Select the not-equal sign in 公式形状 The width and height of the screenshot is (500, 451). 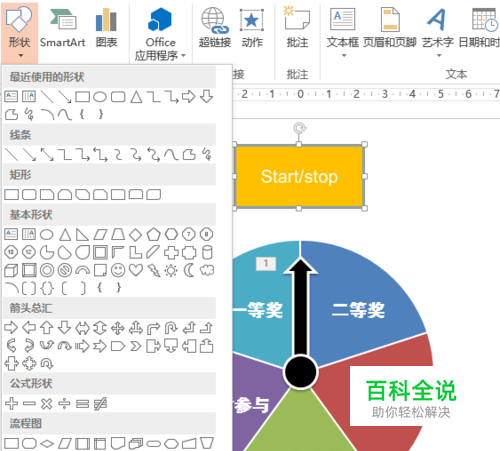(100, 404)
